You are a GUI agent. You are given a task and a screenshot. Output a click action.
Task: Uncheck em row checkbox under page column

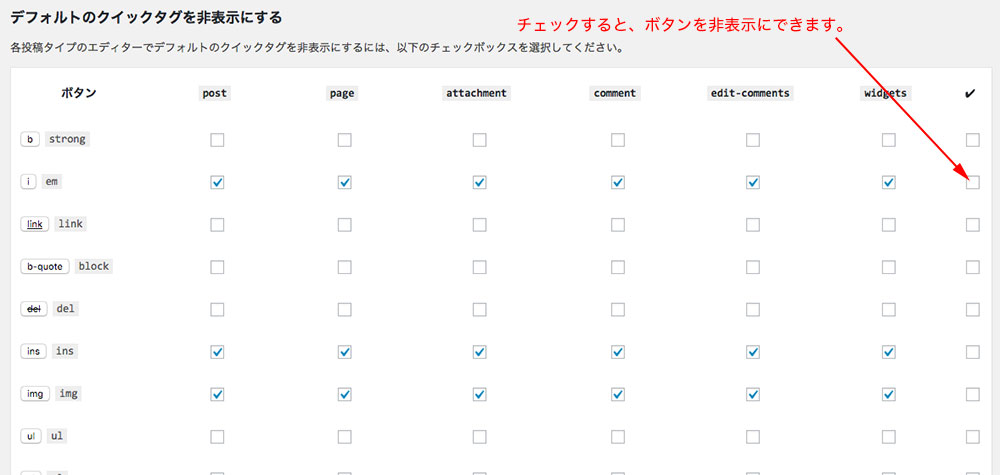pos(344,182)
